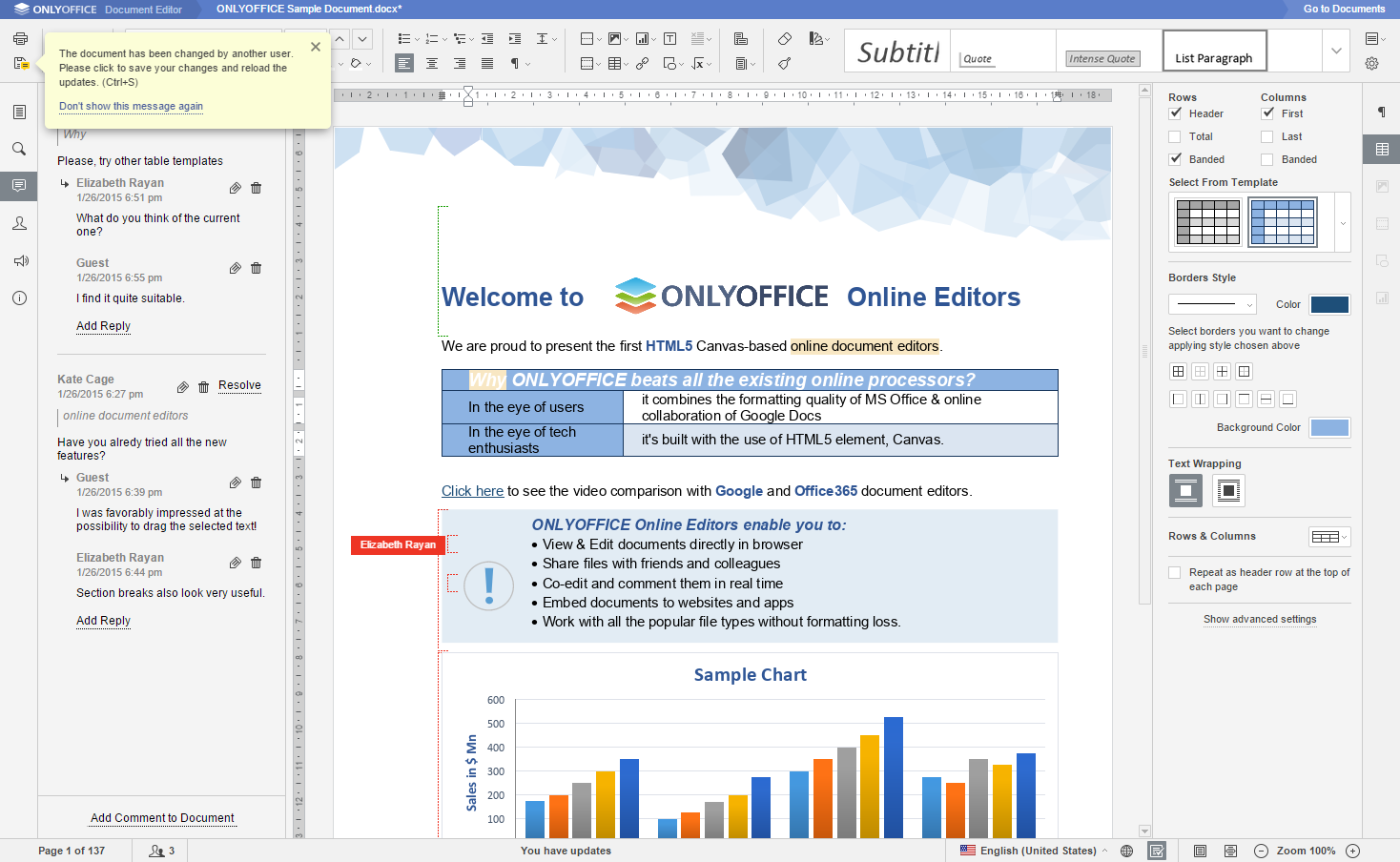Click Add Comment to Document
The width and height of the screenshot is (1400, 862).
(162, 818)
